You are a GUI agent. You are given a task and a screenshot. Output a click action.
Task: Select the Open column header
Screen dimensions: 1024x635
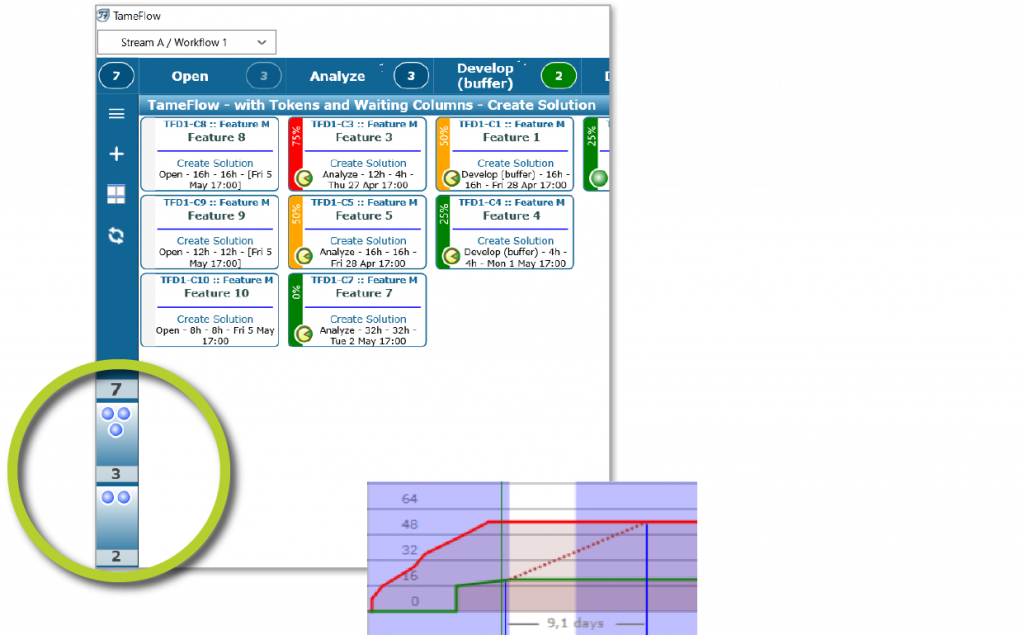tap(190, 76)
